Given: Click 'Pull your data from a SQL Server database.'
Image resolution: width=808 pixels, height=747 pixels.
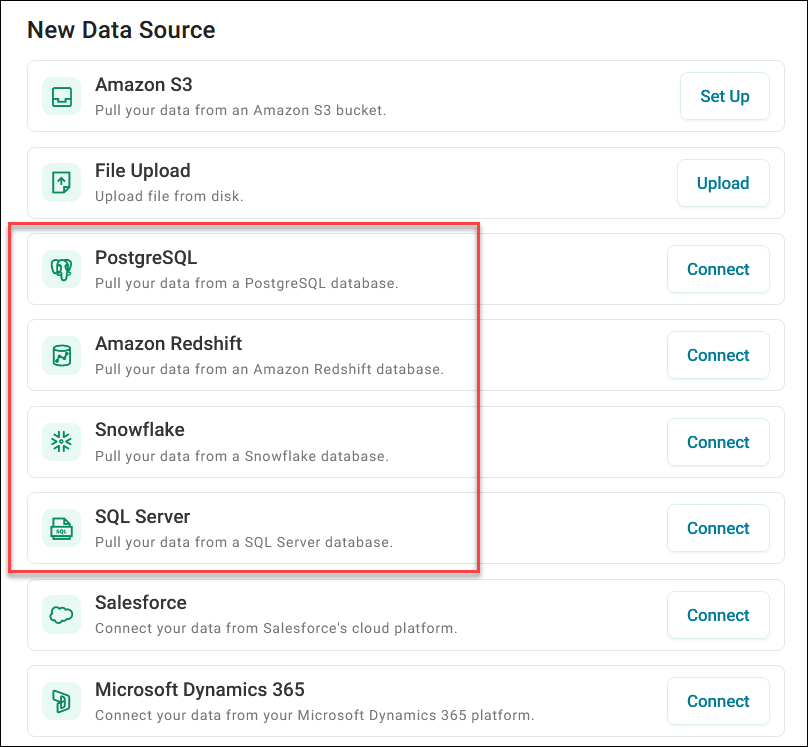Looking at the screenshot, I should (x=244, y=542).
